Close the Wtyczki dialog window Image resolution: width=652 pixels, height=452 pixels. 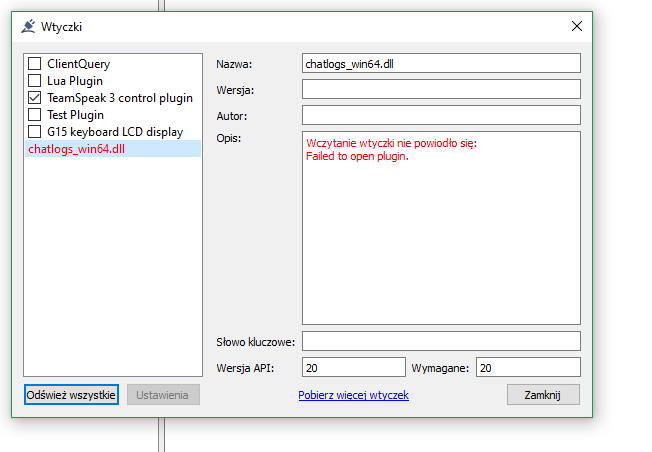pos(576,26)
